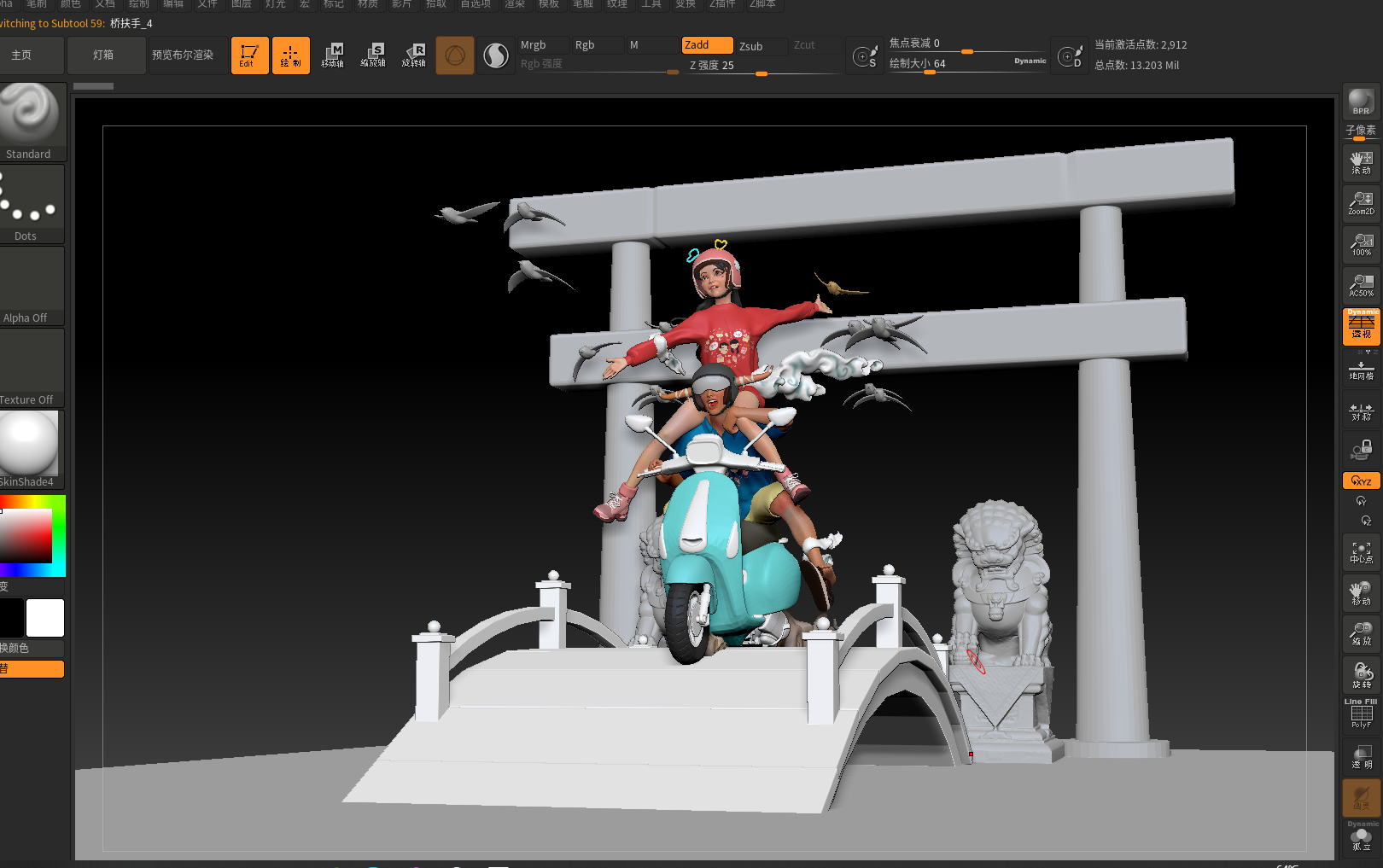The width and height of the screenshot is (1383, 868).
Task: Enable Rgb painting mode
Action: 597,45
